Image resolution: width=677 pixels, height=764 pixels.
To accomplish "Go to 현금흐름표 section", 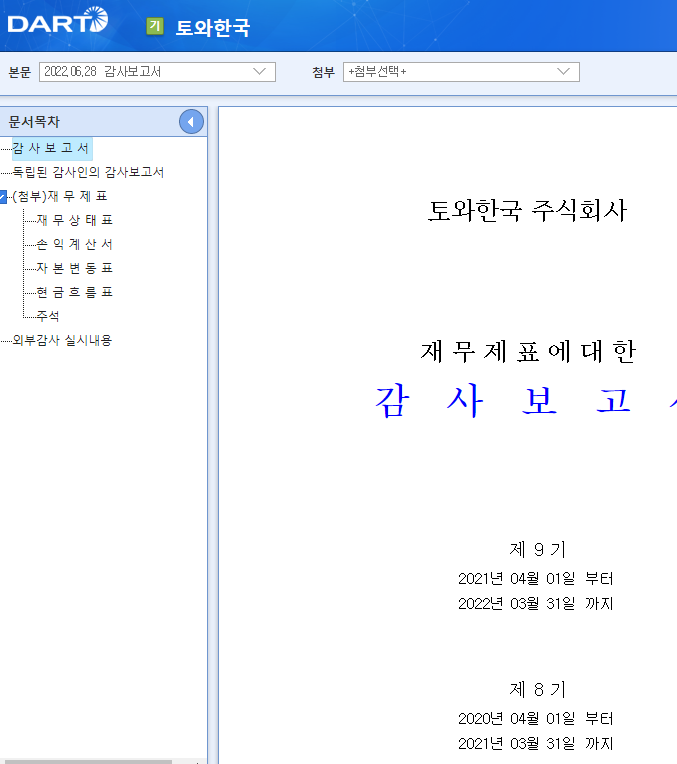I will tap(75, 292).
